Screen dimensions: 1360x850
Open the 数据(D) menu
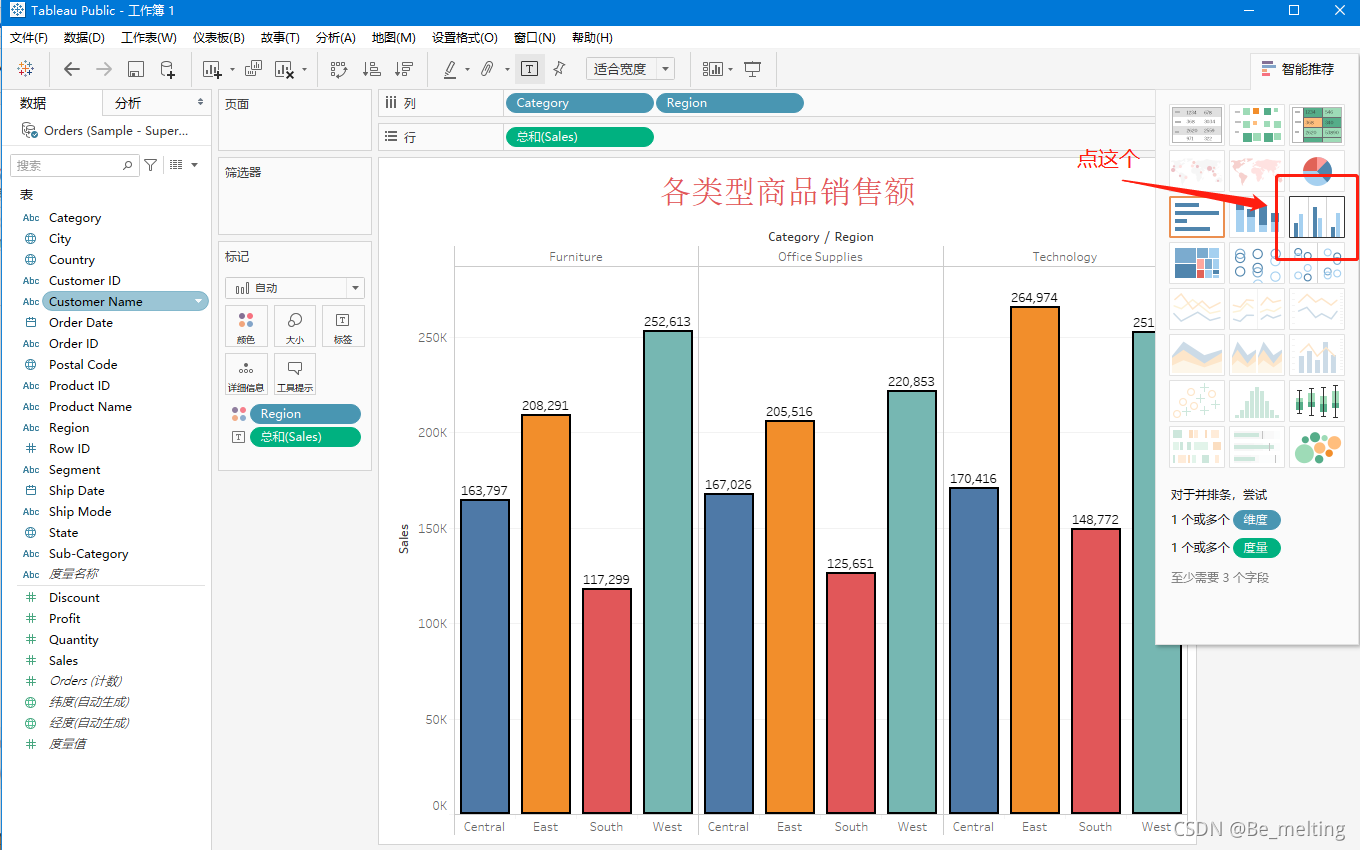(x=84, y=37)
